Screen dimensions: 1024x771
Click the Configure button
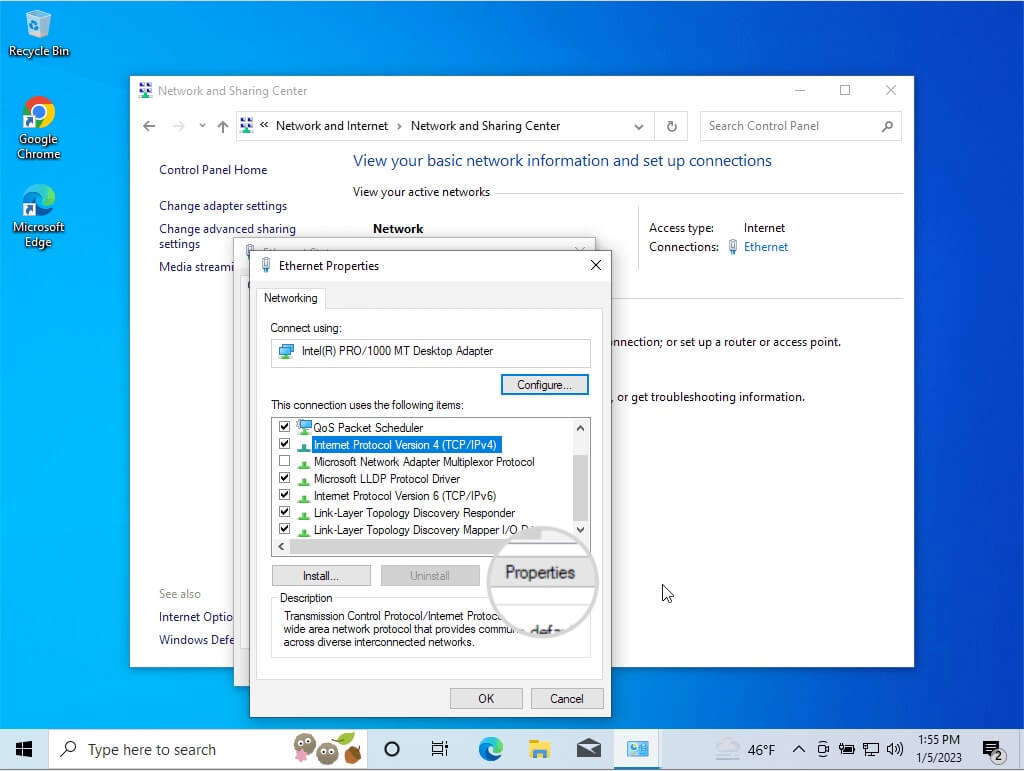(544, 385)
